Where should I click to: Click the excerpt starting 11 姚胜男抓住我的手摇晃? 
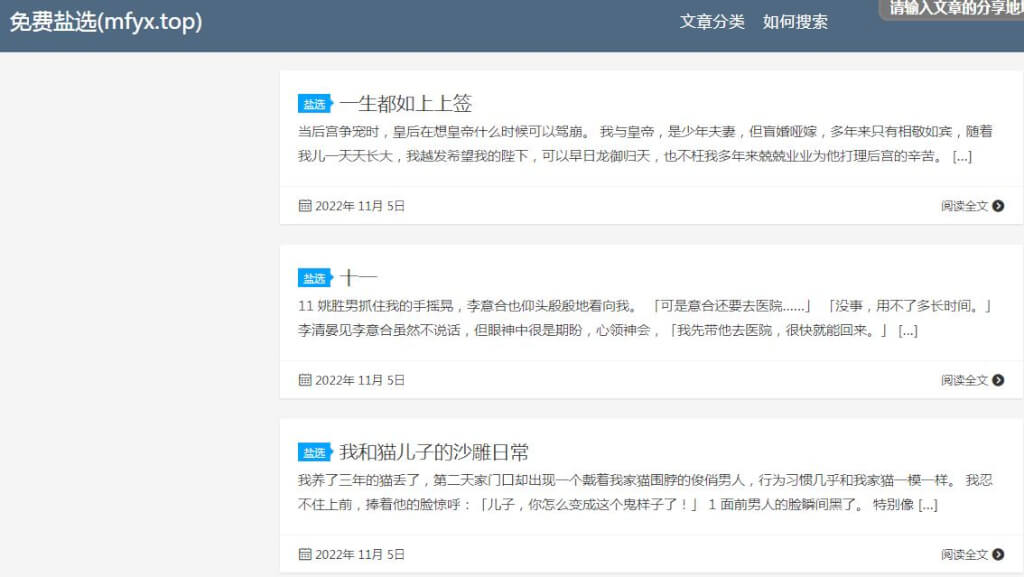click(645, 318)
